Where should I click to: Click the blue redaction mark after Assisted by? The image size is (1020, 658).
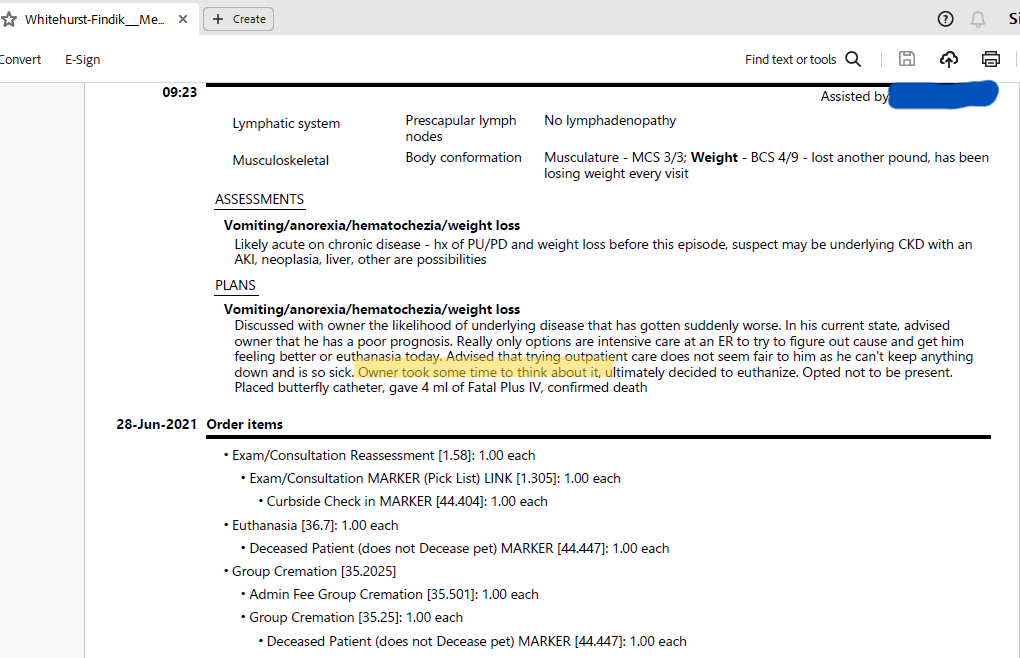(x=943, y=95)
